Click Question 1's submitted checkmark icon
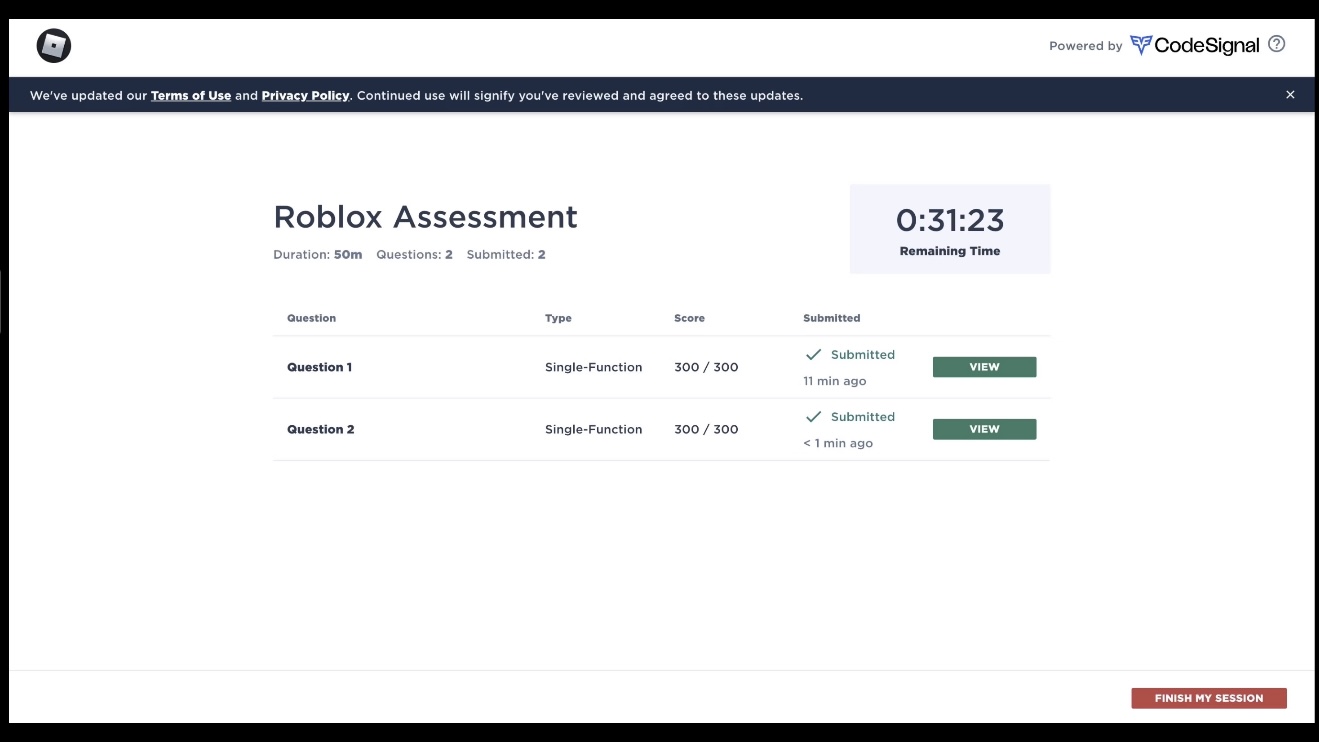This screenshot has width=1319, height=742. pos(813,355)
